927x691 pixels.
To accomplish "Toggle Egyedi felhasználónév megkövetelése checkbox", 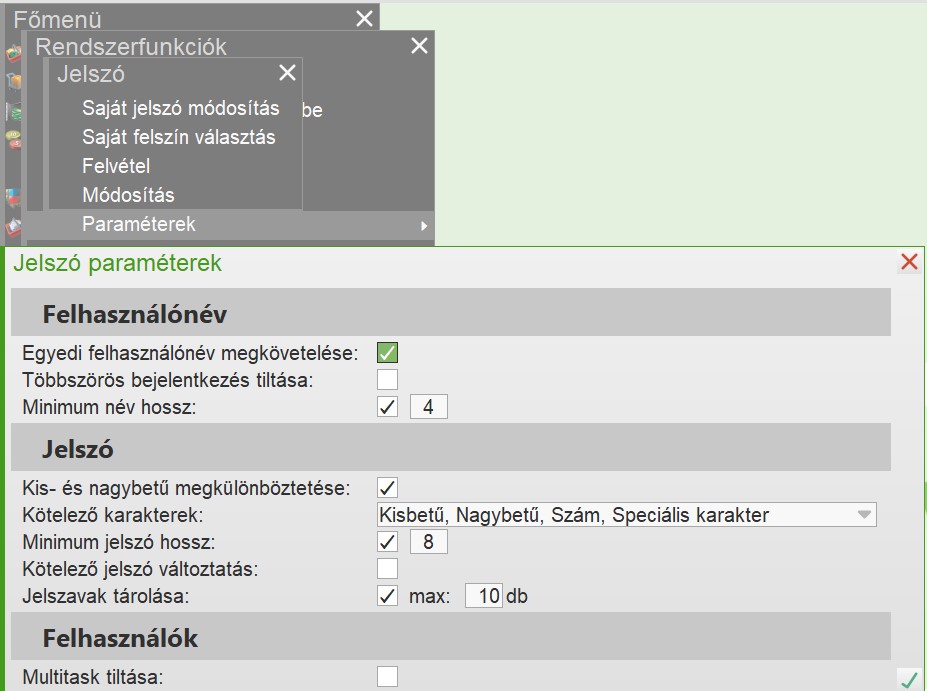I will tap(388, 352).
